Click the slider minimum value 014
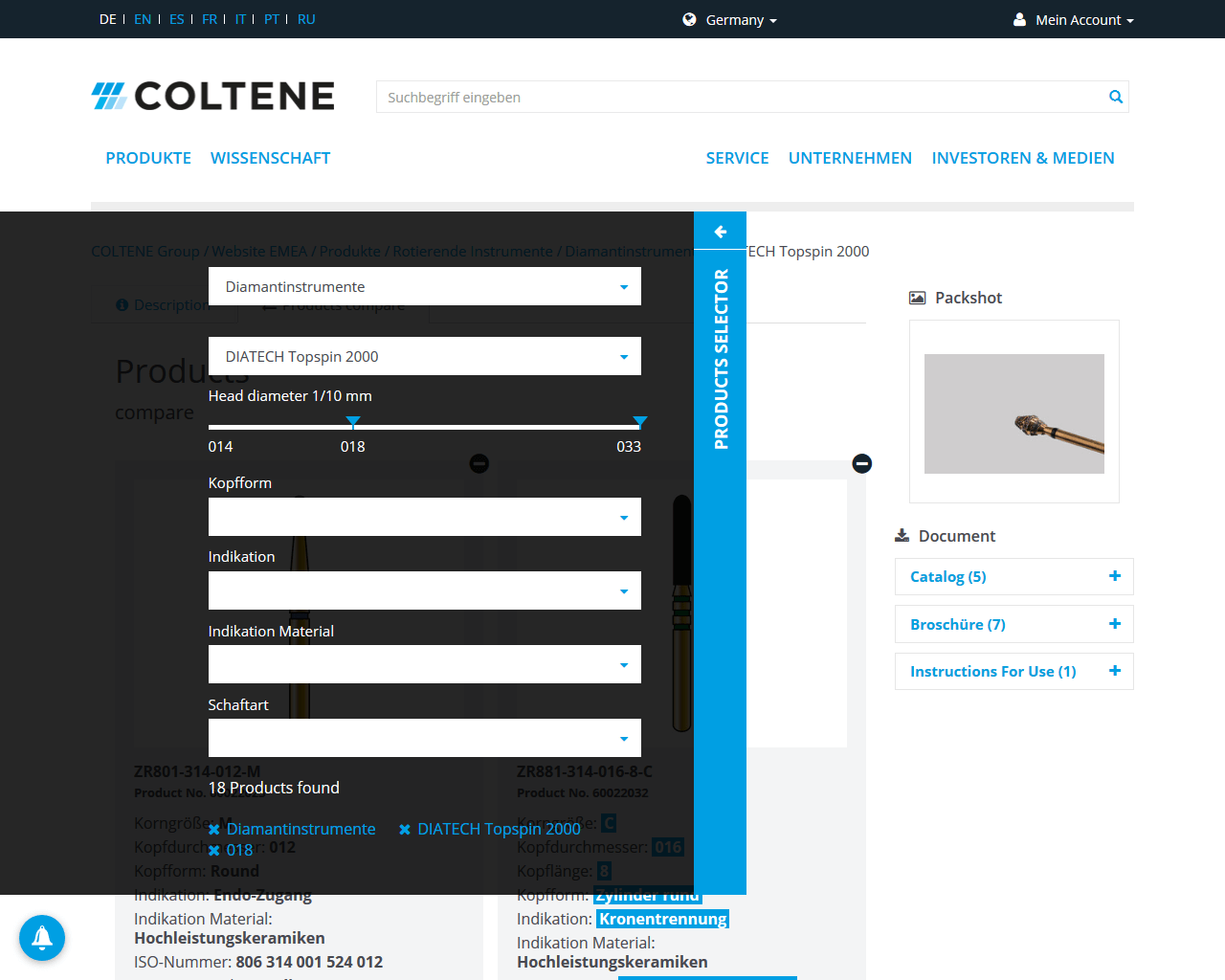This screenshot has width=1225, height=980. click(x=220, y=446)
